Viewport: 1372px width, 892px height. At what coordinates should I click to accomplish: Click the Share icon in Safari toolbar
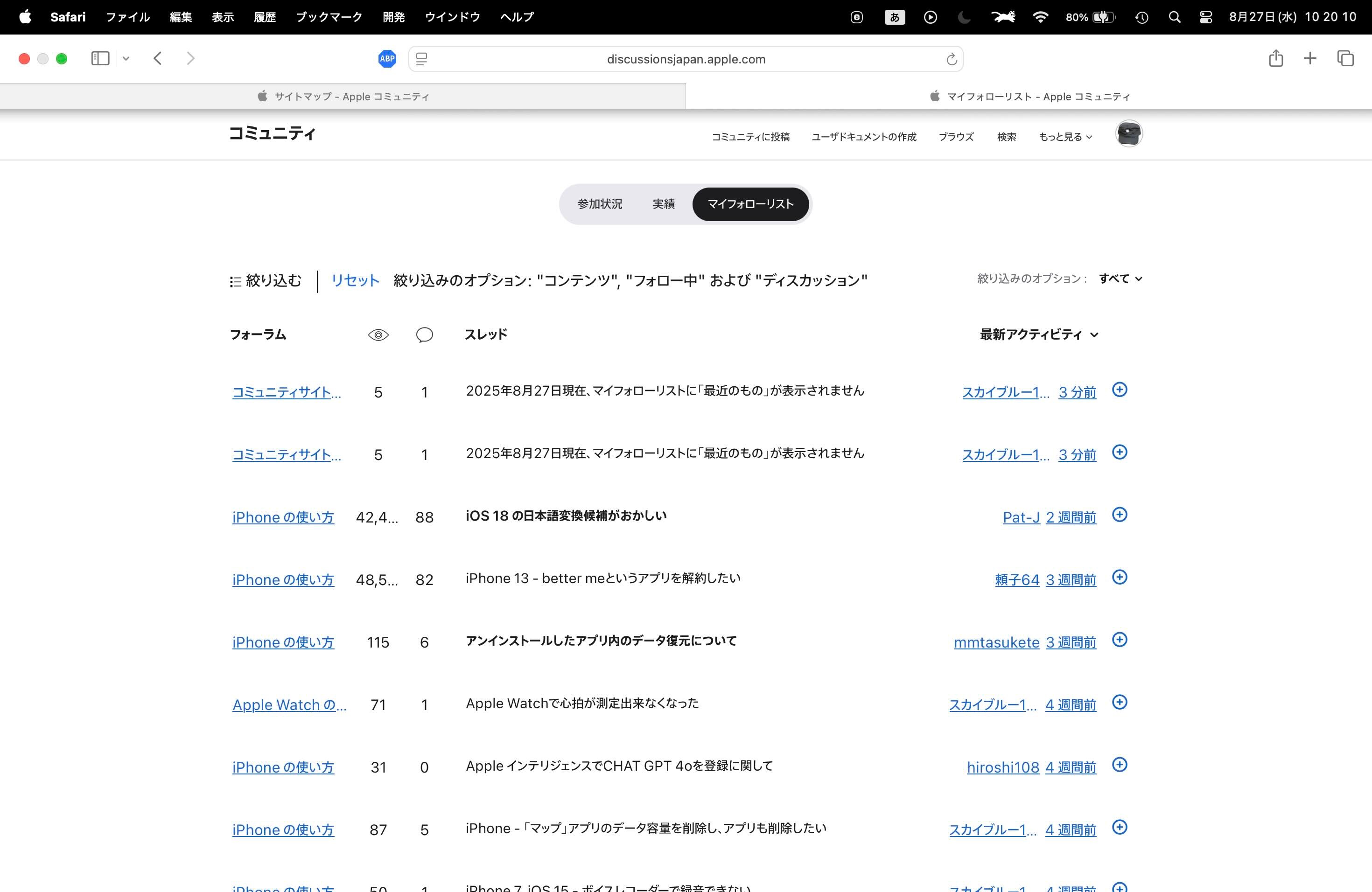point(1275,58)
